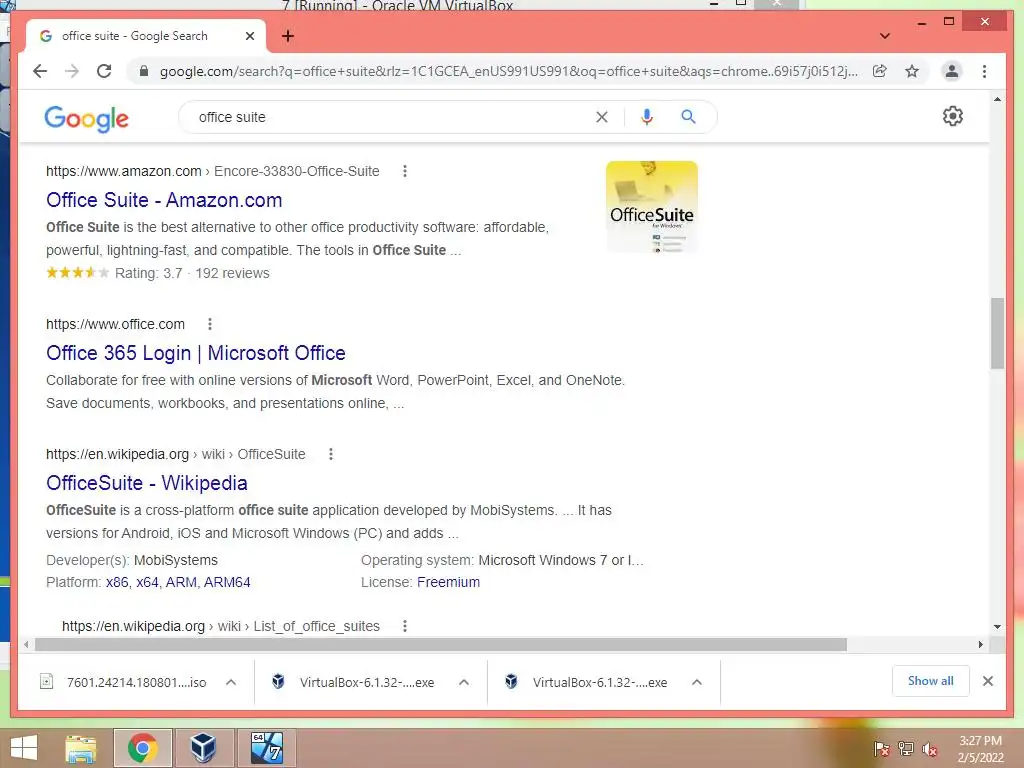
Task: Open the options dots for List_of_office_suites result
Action: [405, 626]
